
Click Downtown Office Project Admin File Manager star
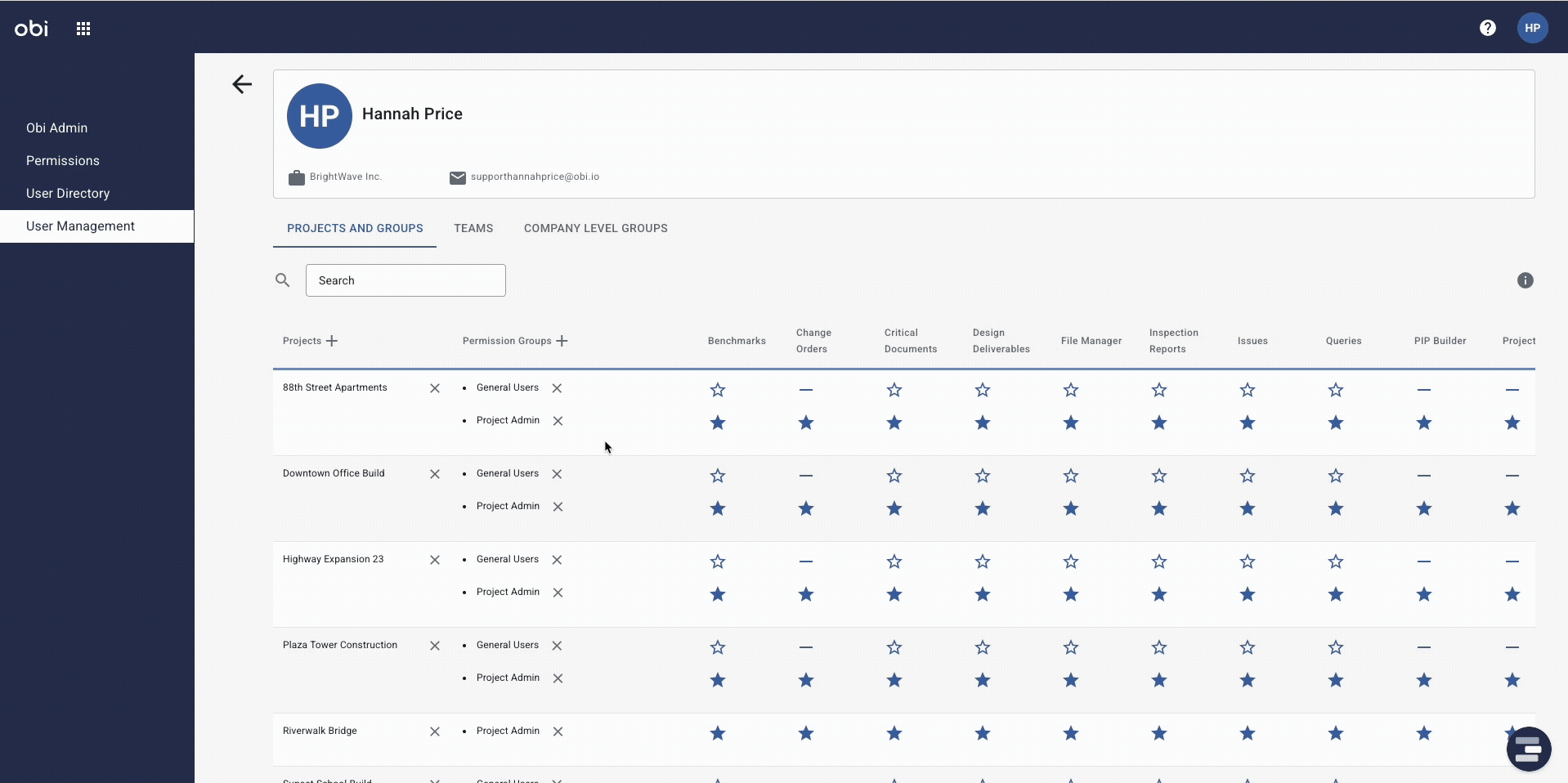click(x=1071, y=508)
